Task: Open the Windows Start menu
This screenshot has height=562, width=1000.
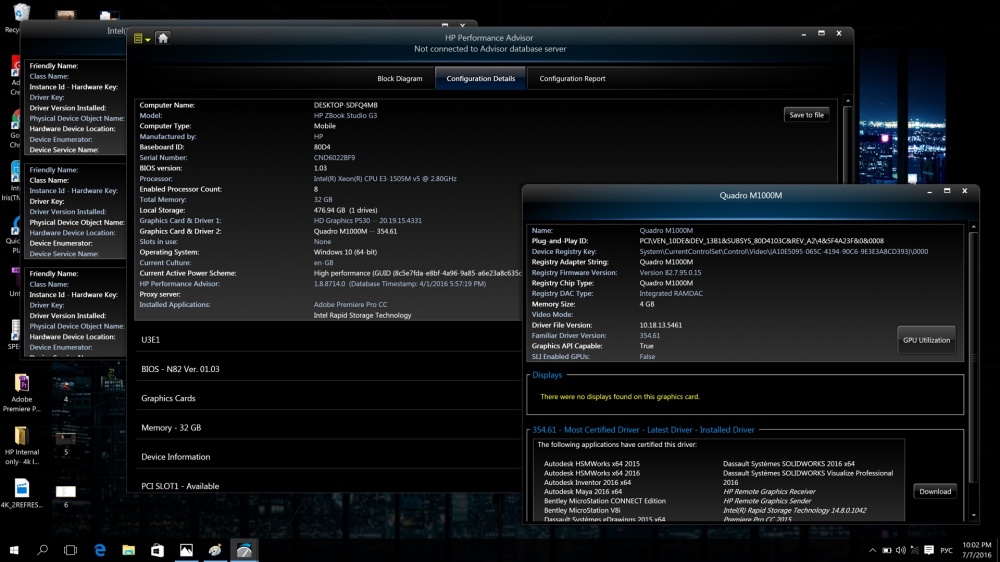Action: pos(14,550)
